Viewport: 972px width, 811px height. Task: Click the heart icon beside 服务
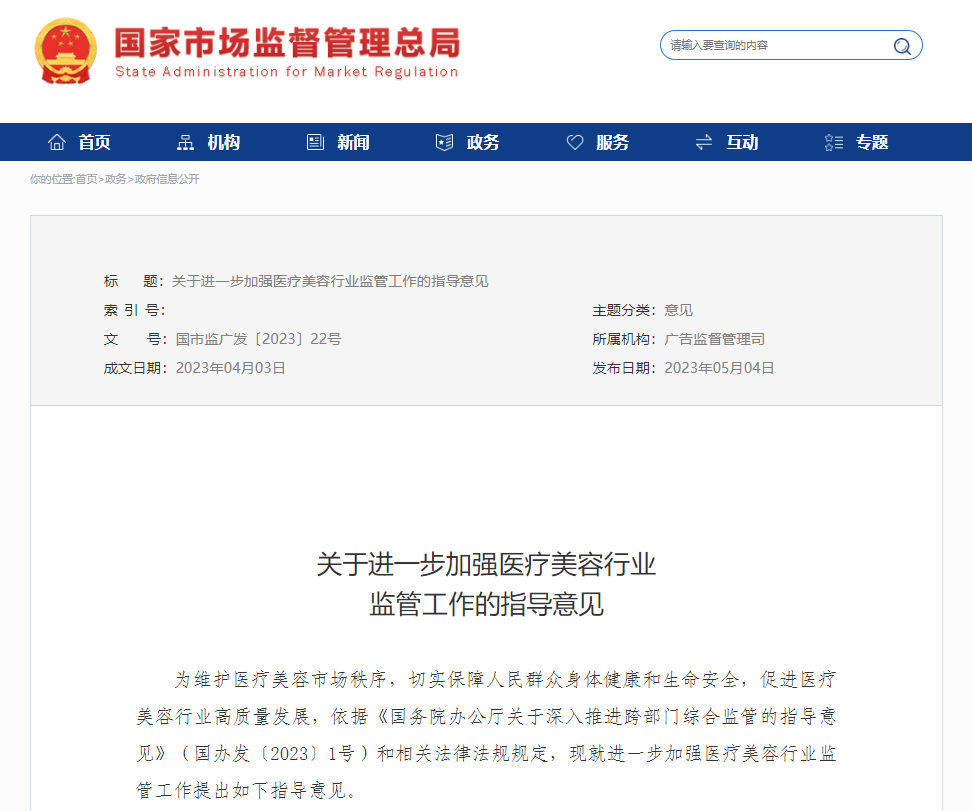click(x=575, y=143)
